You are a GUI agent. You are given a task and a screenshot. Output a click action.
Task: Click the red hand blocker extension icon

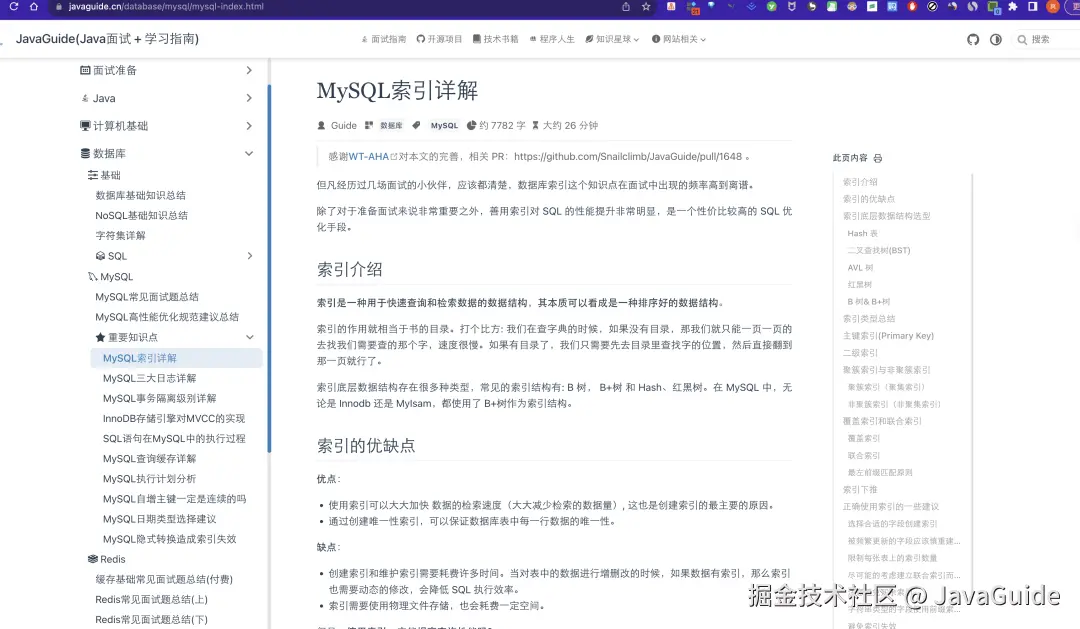point(912,6)
